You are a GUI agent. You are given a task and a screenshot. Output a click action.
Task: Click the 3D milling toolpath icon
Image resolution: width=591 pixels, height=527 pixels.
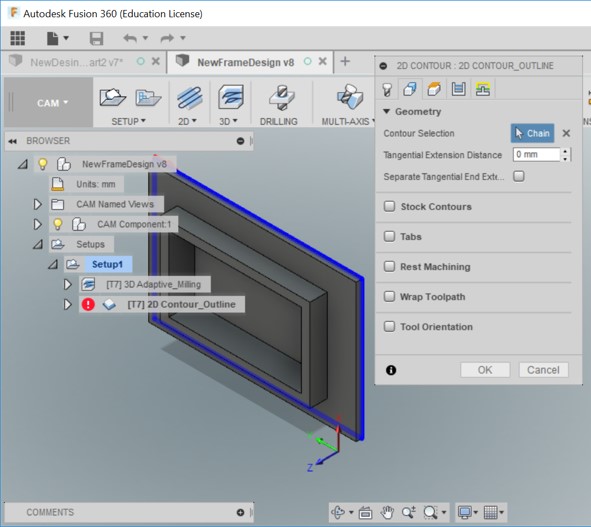(x=231, y=97)
